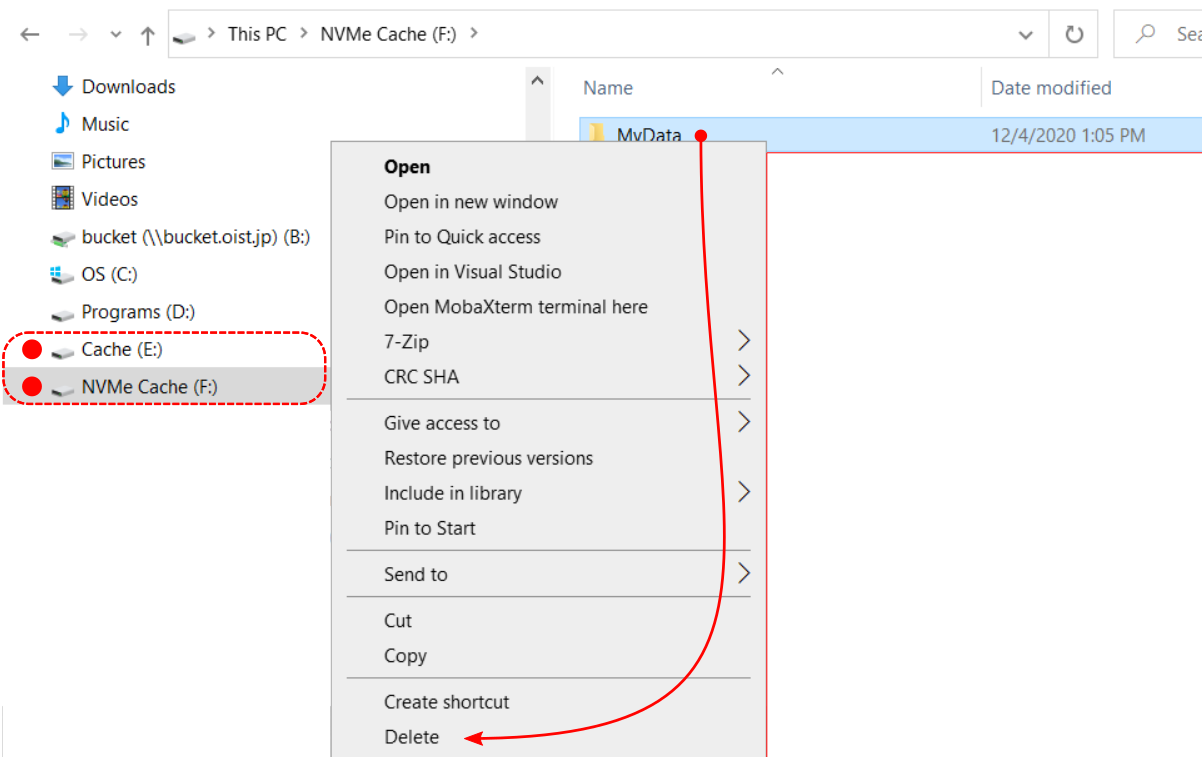Select Pictures in the navigation pane

(113, 162)
